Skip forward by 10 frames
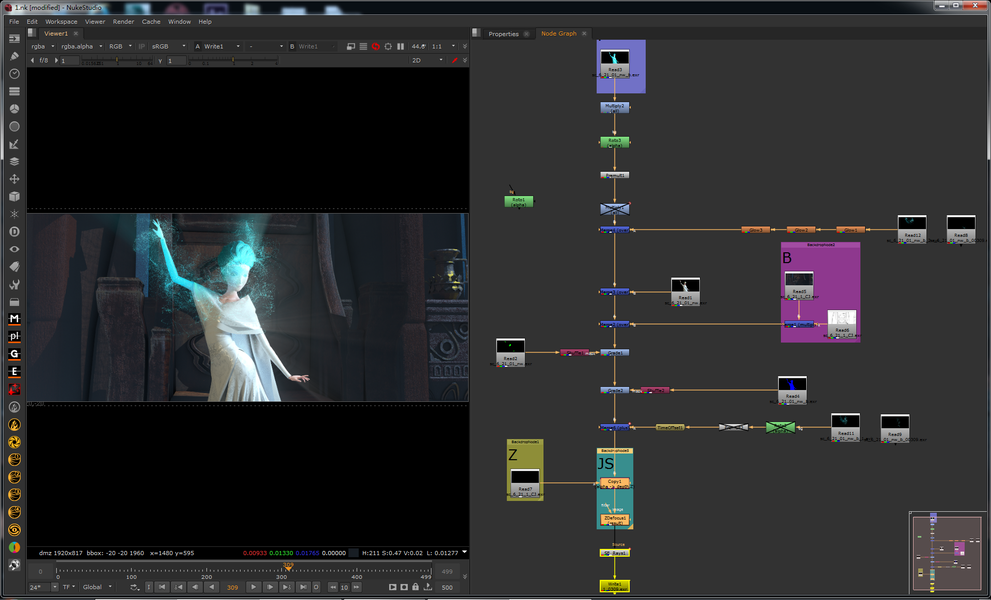The image size is (991, 600). [x=356, y=587]
